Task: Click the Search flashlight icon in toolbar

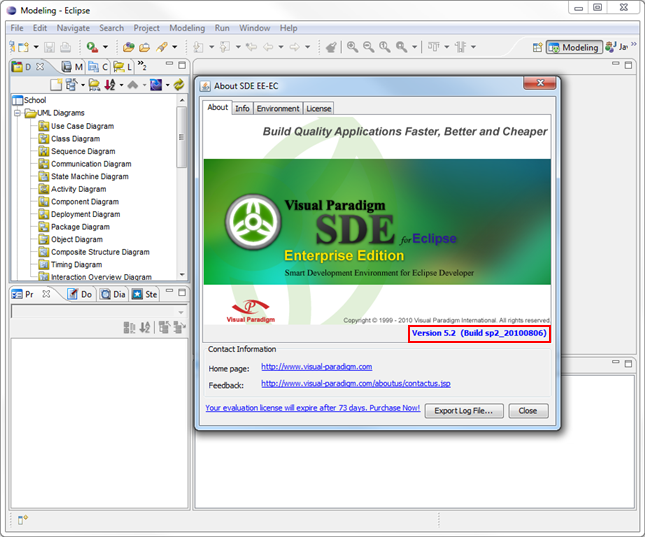Action: [162, 47]
